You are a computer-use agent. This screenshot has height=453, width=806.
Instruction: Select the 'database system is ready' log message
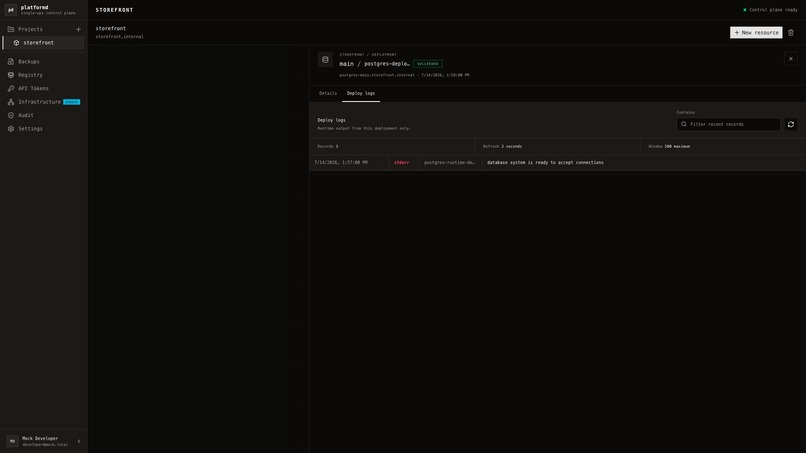coord(545,162)
